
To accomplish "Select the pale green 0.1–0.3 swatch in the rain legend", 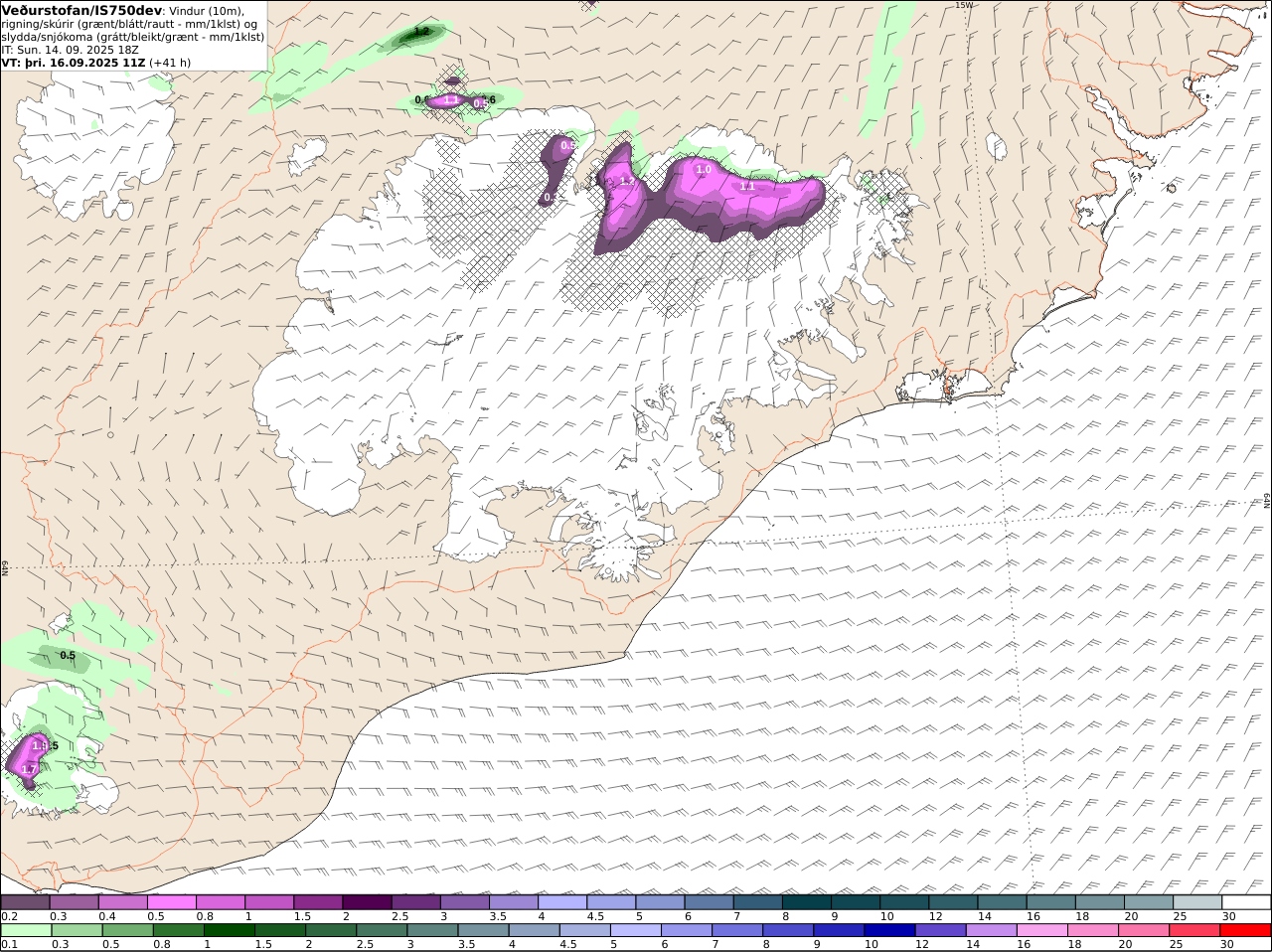I will pos(27,931).
